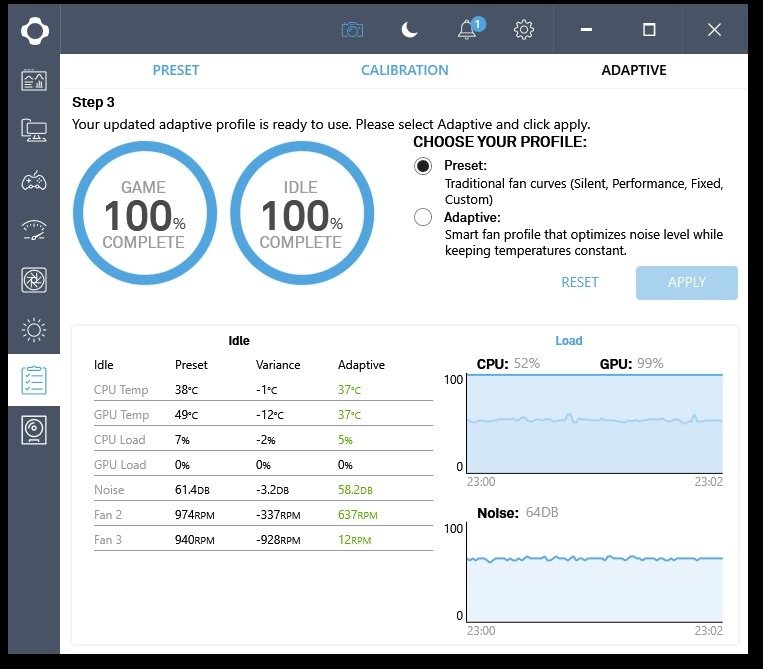
Task: Switch to the PRESET tab
Action: click(176, 70)
